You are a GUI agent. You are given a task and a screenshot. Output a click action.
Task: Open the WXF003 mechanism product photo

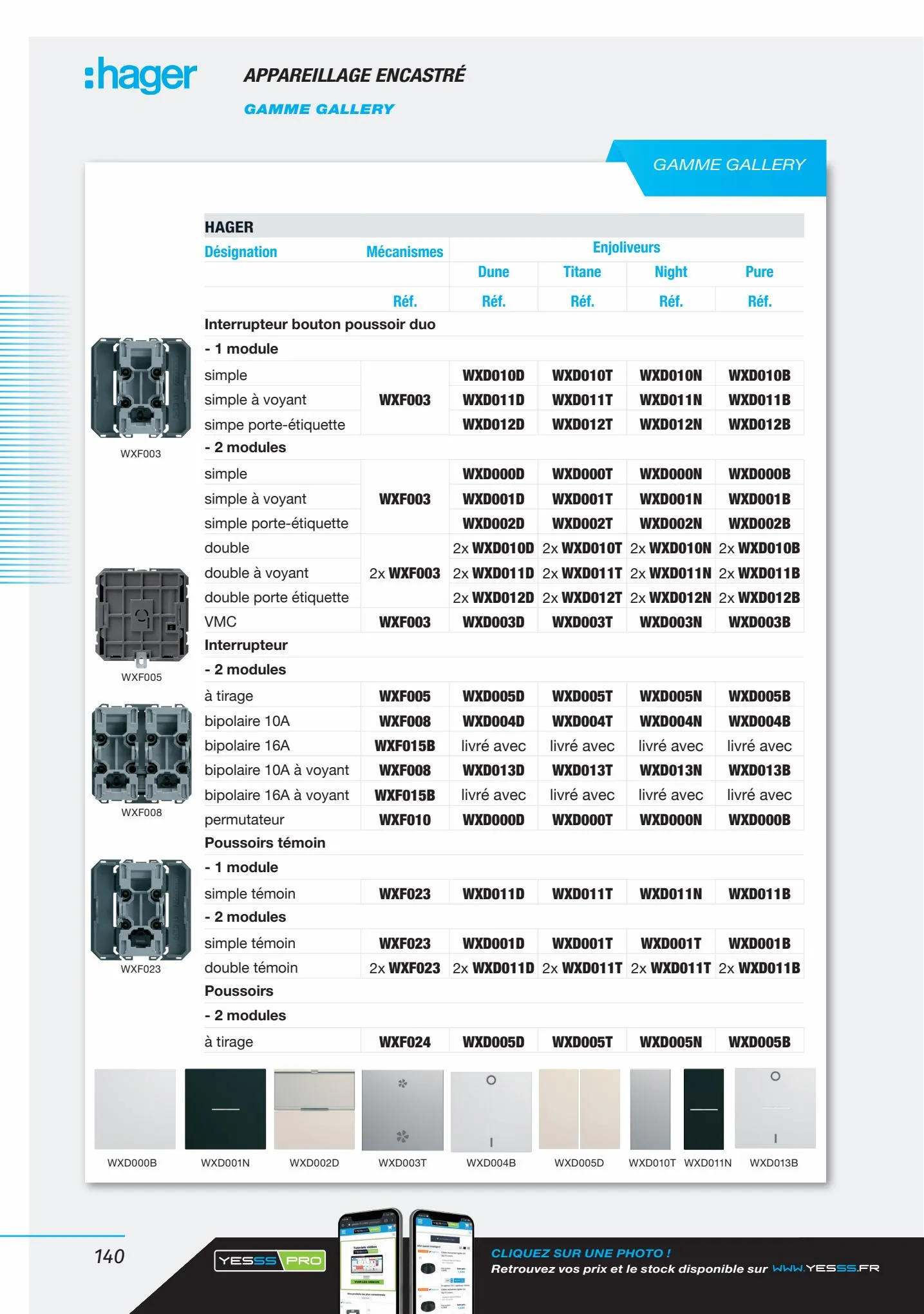[140, 388]
